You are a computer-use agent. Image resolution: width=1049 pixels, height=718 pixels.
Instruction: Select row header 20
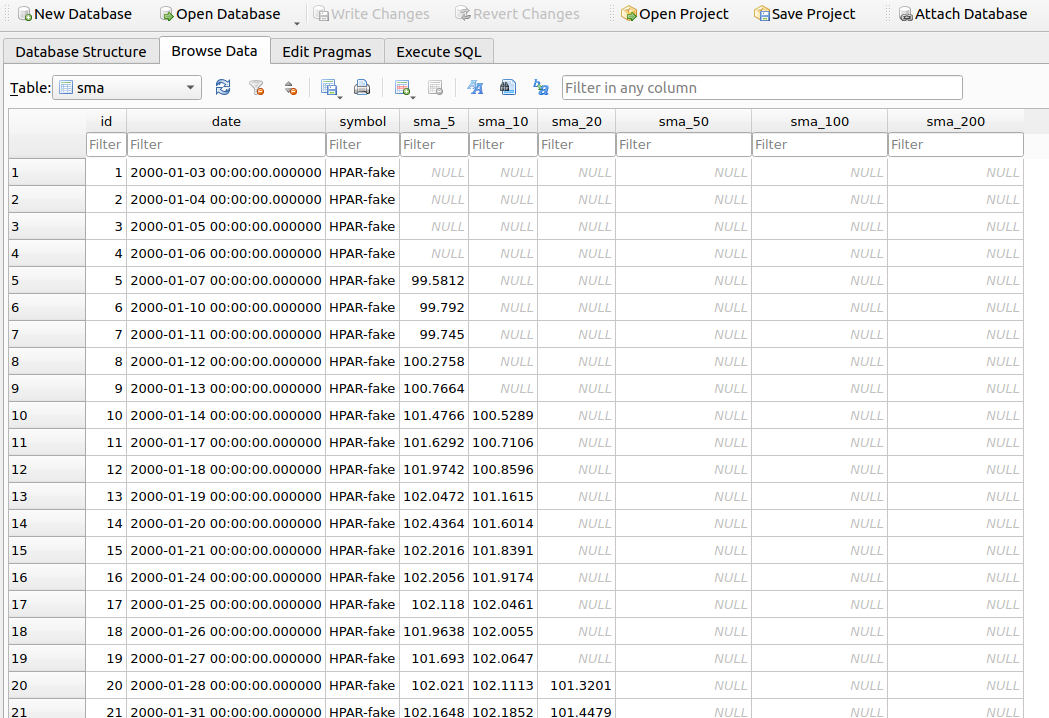tap(47, 685)
